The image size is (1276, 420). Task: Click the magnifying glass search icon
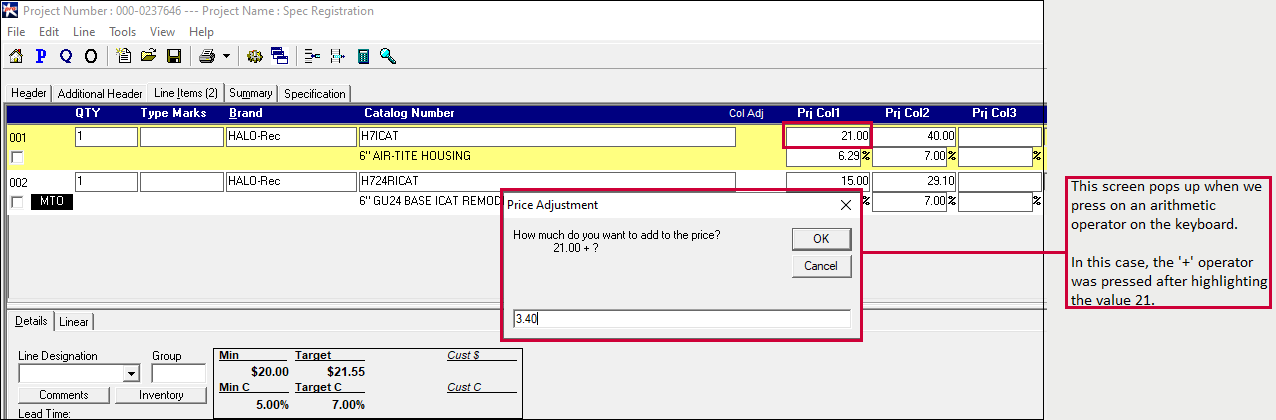click(x=388, y=56)
